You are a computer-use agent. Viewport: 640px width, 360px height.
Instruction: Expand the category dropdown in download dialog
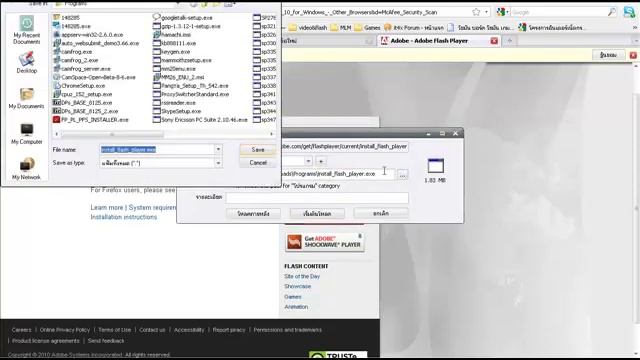(308, 161)
